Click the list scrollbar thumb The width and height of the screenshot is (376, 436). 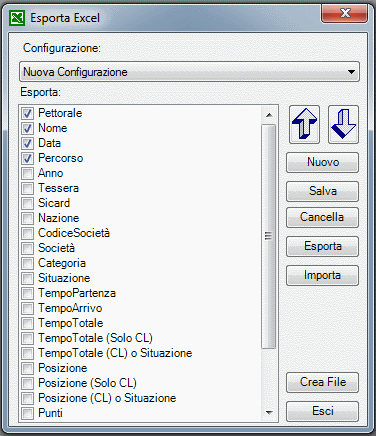[x=269, y=236]
